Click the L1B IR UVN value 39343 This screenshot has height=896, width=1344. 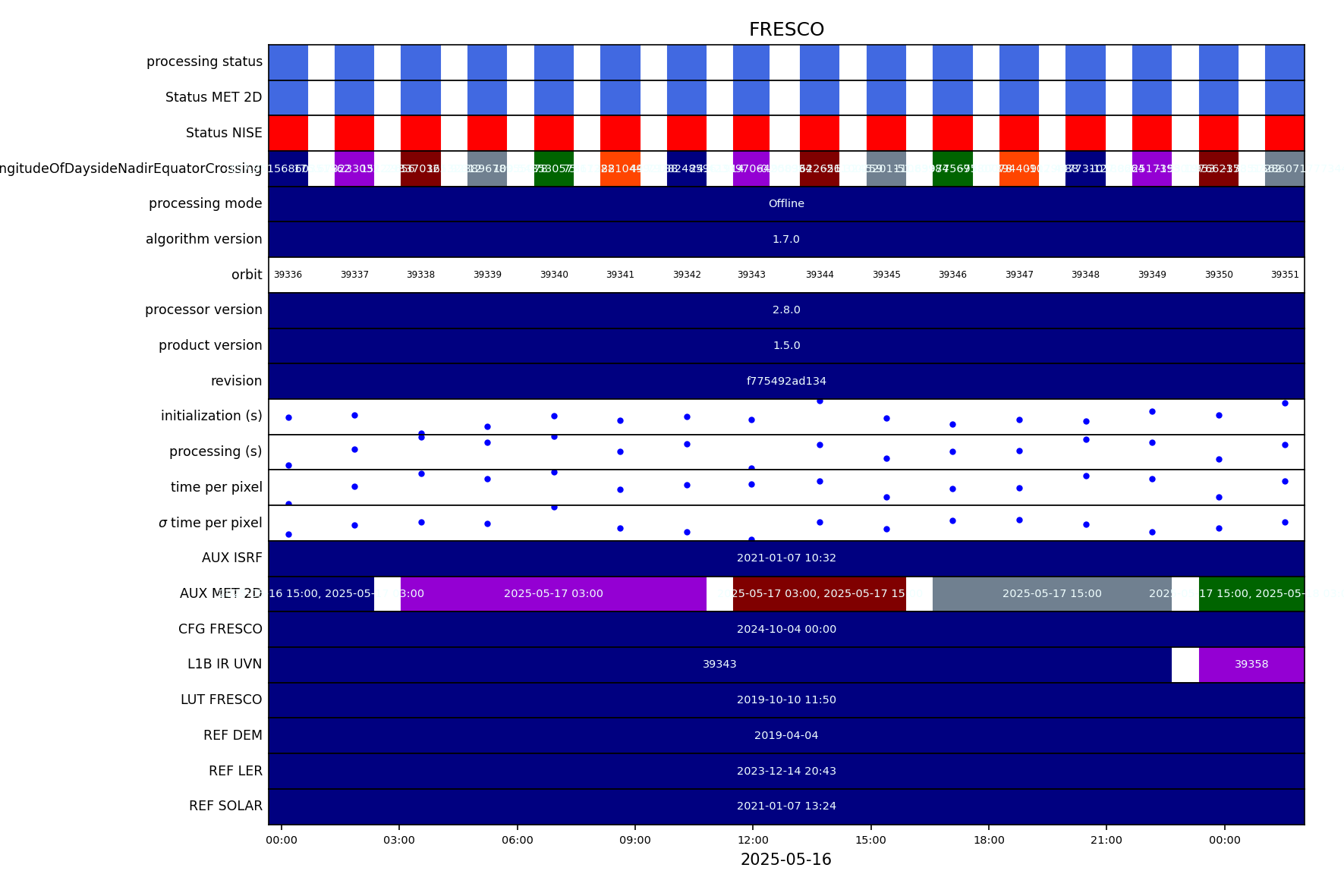719,664
